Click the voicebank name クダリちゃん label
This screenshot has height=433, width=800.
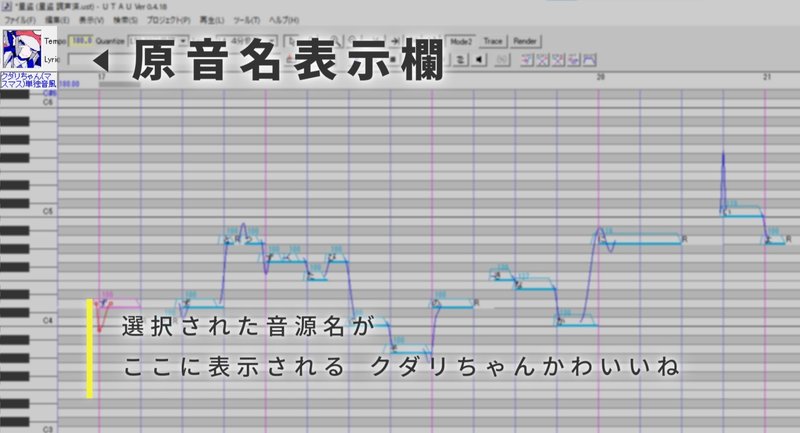point(29,80)
